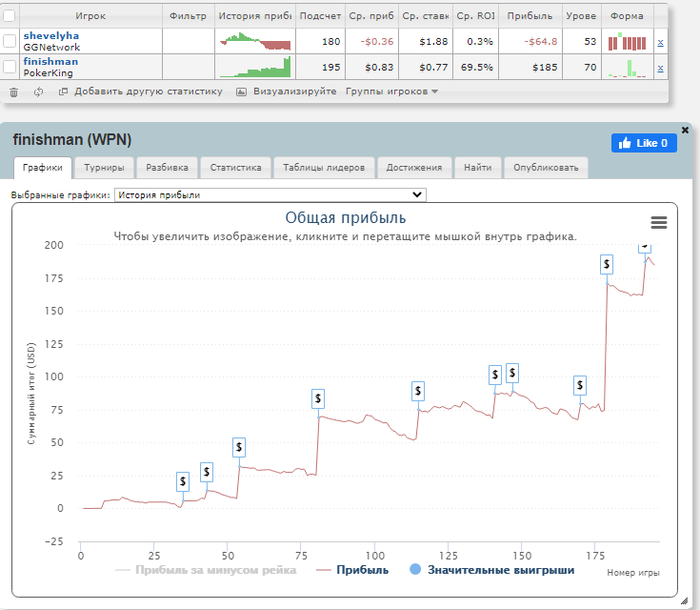Switch to the Достижения tab
This screenshot has width=700, height=610.
click(414, 168)
